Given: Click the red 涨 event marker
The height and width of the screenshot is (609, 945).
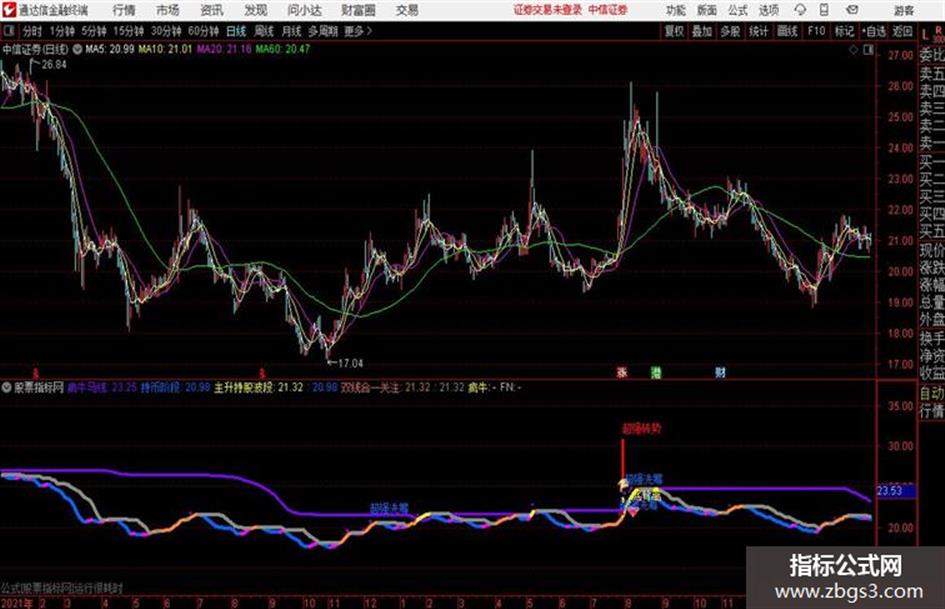Looking at the screenshot, I should [x=621, y=372].
